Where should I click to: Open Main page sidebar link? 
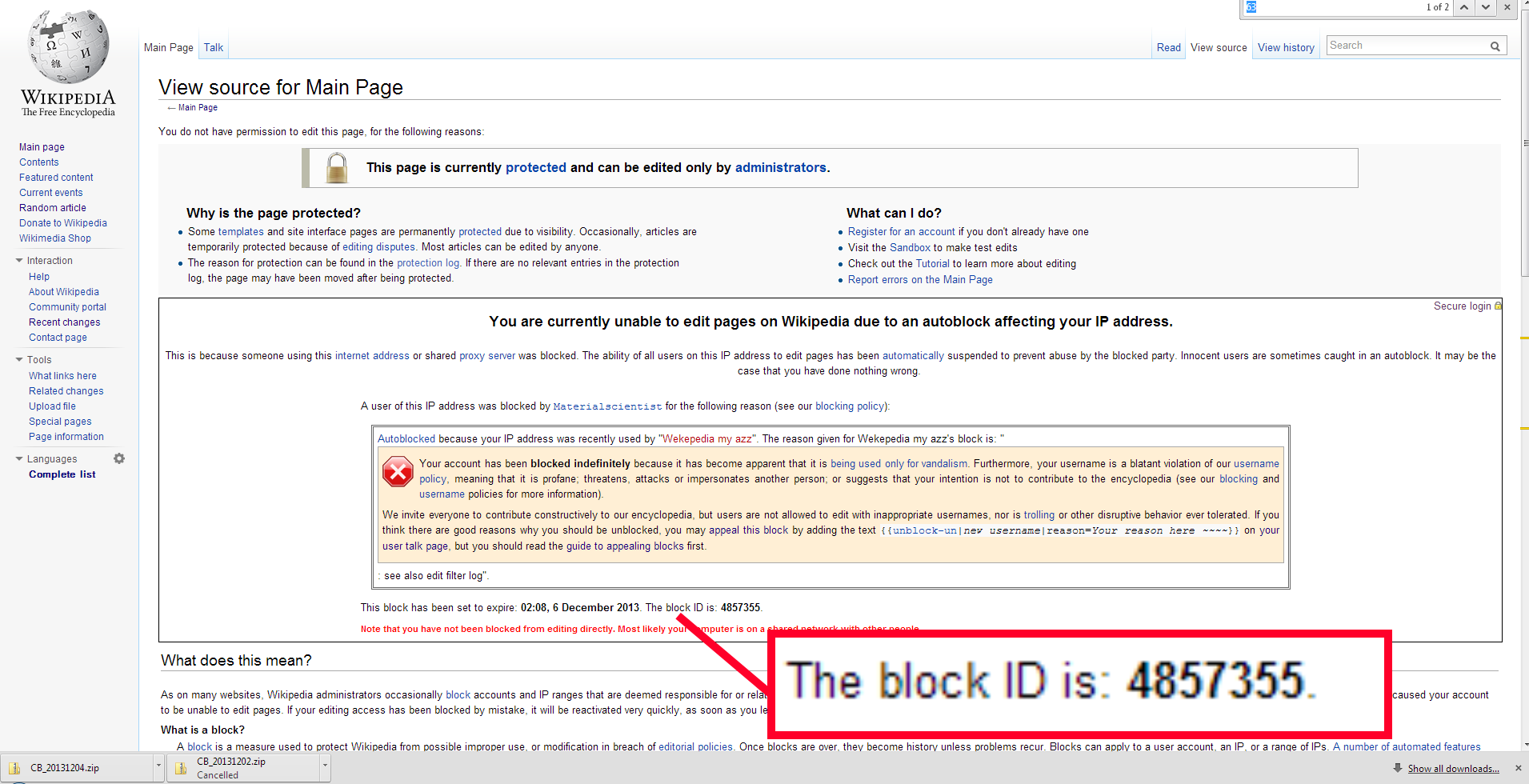tap(42, 147)
